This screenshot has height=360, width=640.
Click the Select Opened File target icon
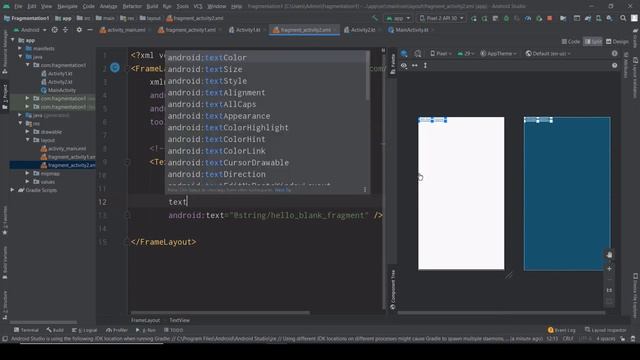(x=54, y=30)
